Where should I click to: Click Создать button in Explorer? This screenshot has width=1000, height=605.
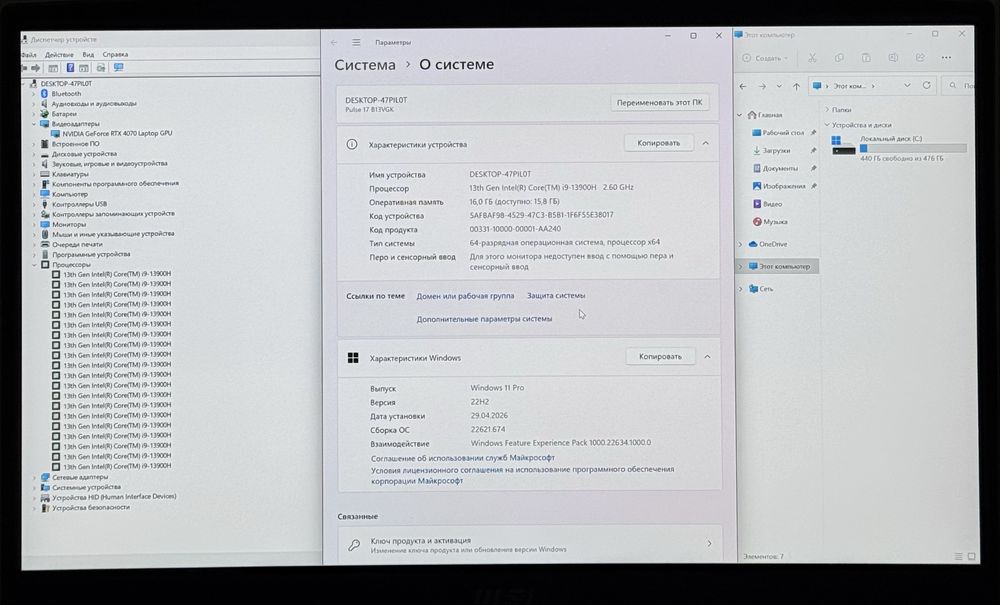click(x=765, y=58)
